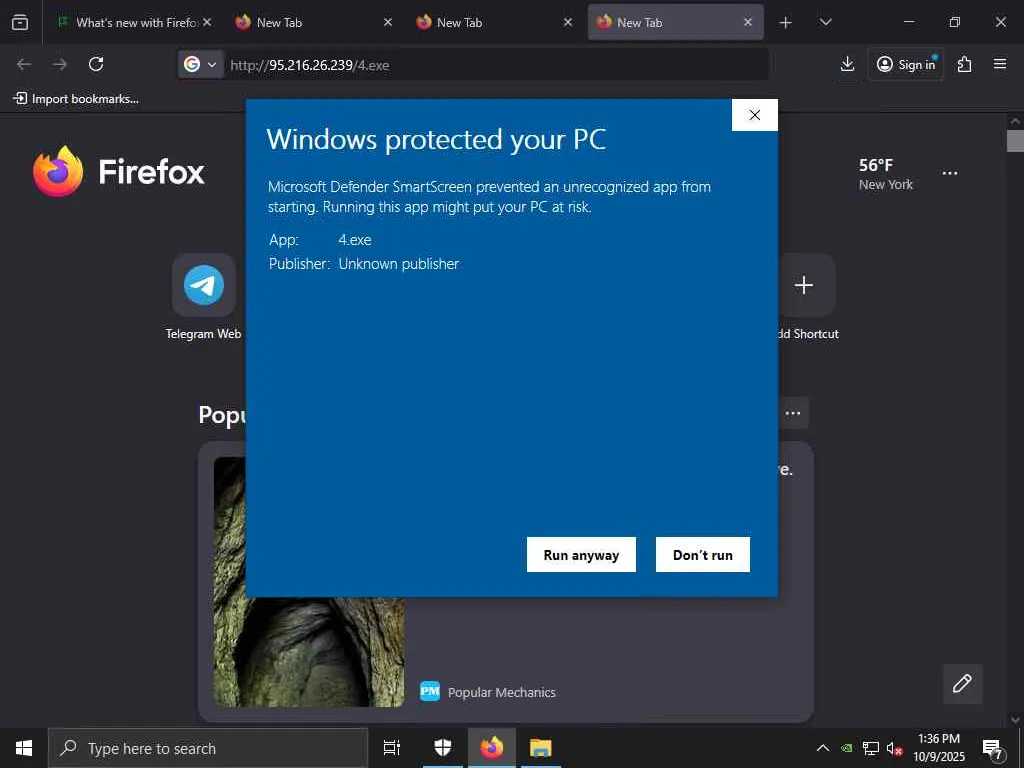Close the Windows protected your PC dialog
Image resolution: width=1024 pixels, height=768 pixels.
pyautogui.click(x=754, y=115)
